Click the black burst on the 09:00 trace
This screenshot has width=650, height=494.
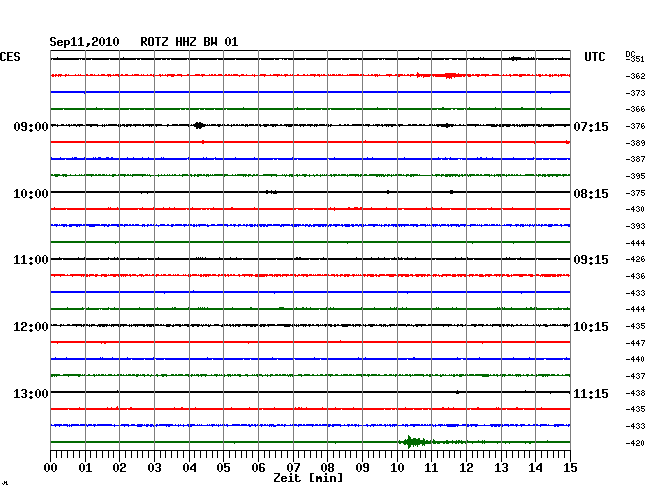pyautogui.click(x=199, y=125)
